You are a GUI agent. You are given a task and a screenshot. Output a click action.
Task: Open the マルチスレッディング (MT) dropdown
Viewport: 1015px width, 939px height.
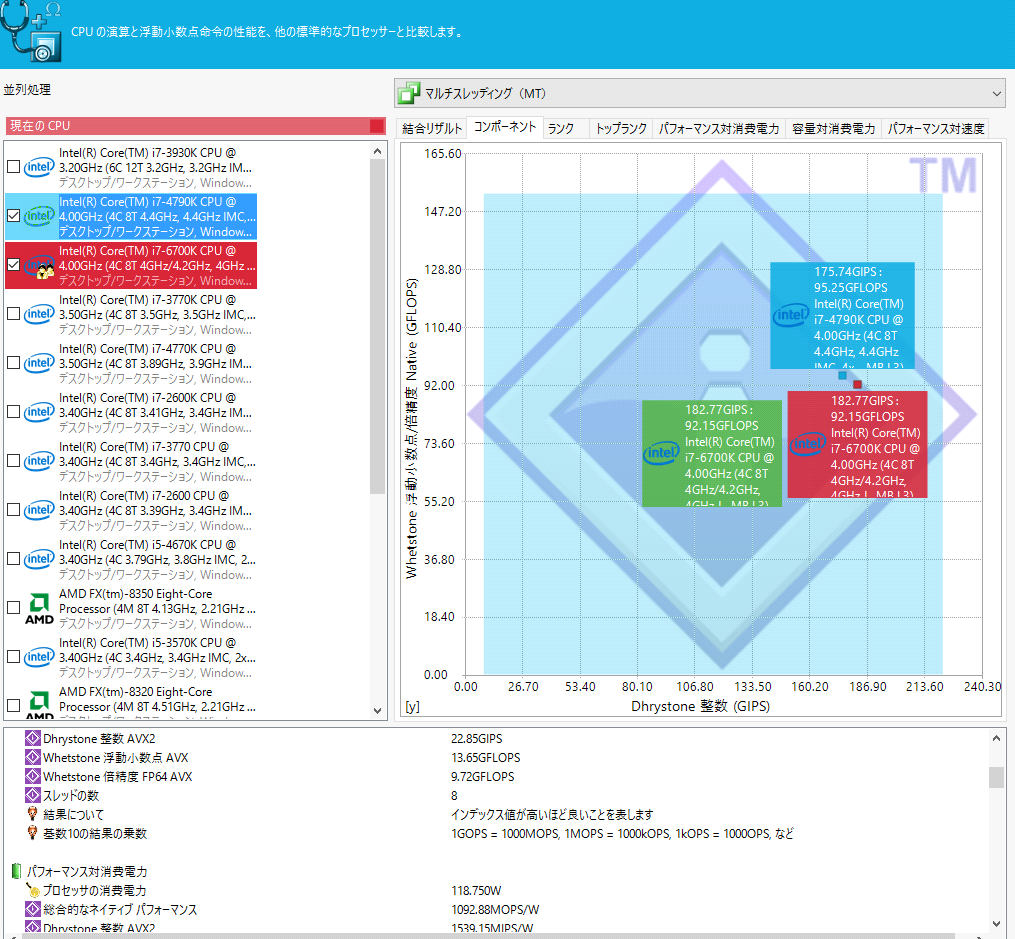pyautogui.click(x=699, y=94)
